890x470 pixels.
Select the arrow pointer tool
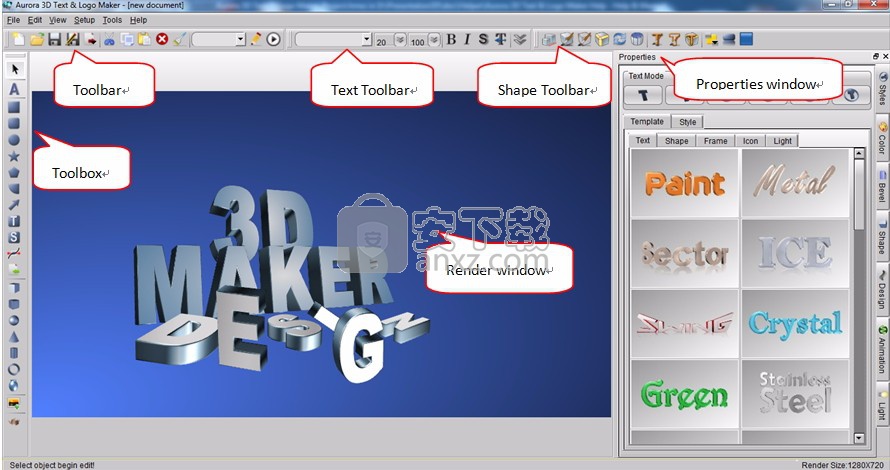(x=14, y=69)
